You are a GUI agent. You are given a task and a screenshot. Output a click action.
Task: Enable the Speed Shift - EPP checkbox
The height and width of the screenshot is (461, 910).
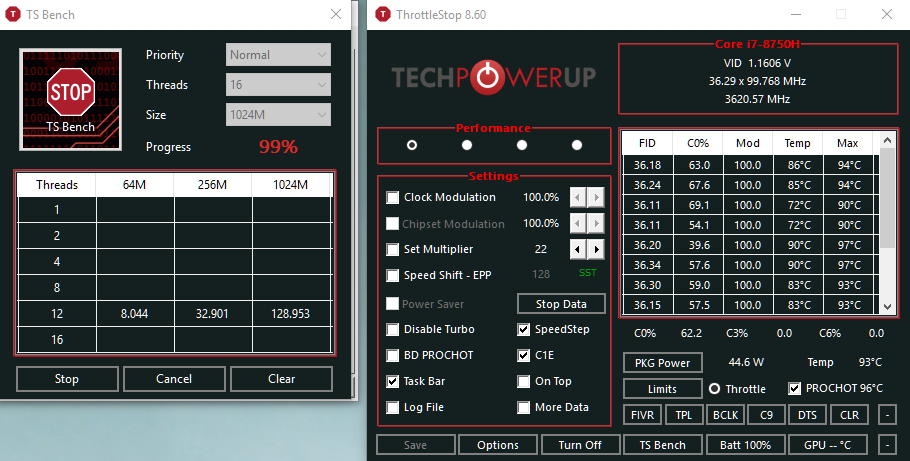point(393,275)
